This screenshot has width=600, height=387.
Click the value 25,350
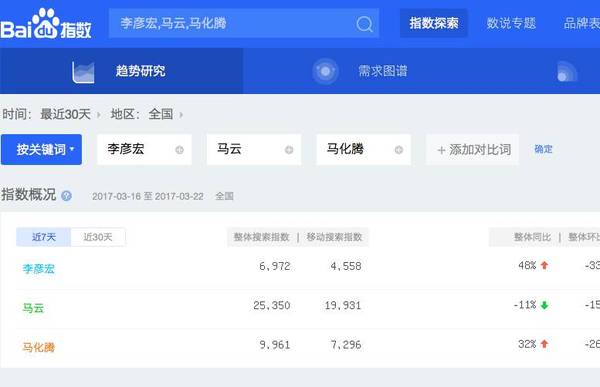(x=272, y=305)
